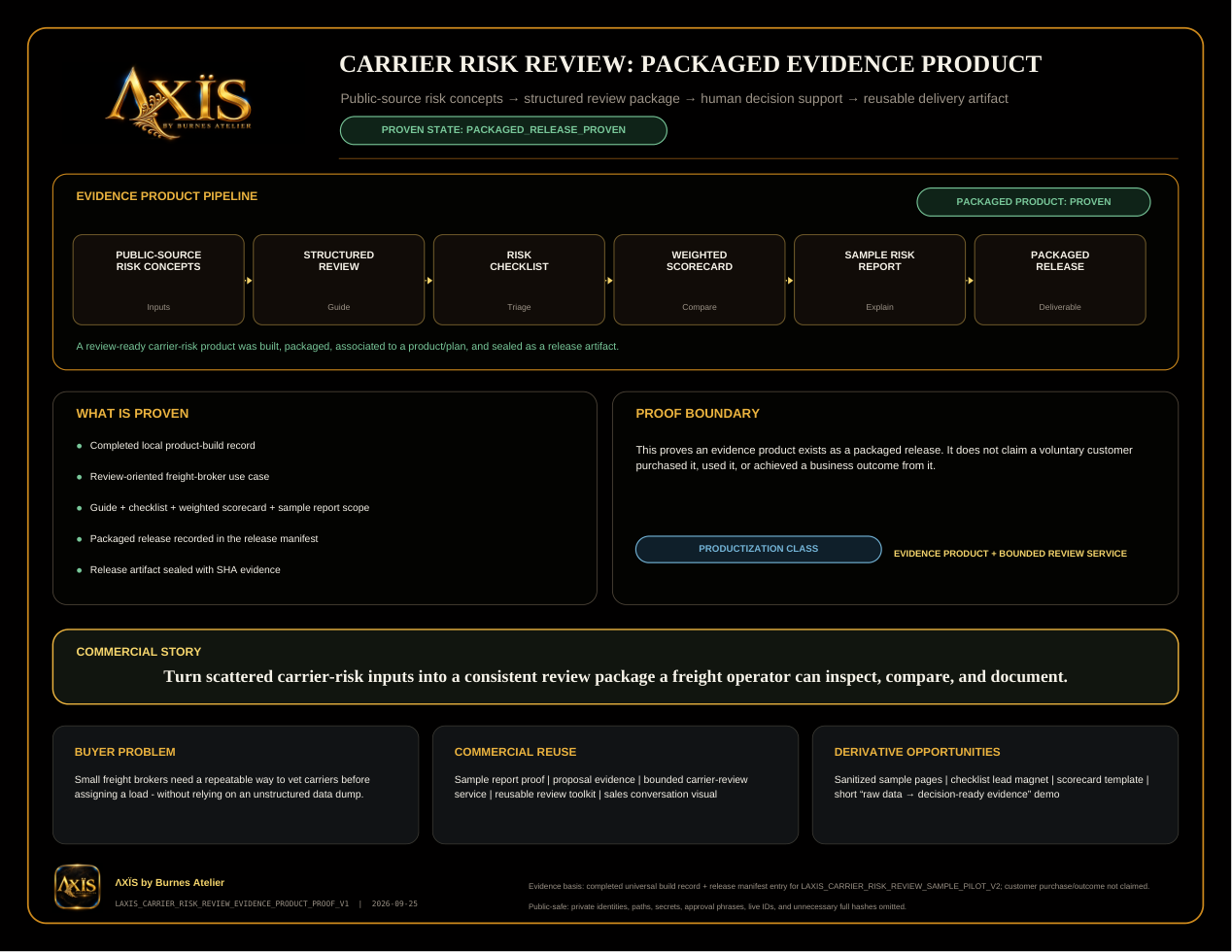Click the arrow between Weighted Scorecard and Sample Risk Report

790,281
